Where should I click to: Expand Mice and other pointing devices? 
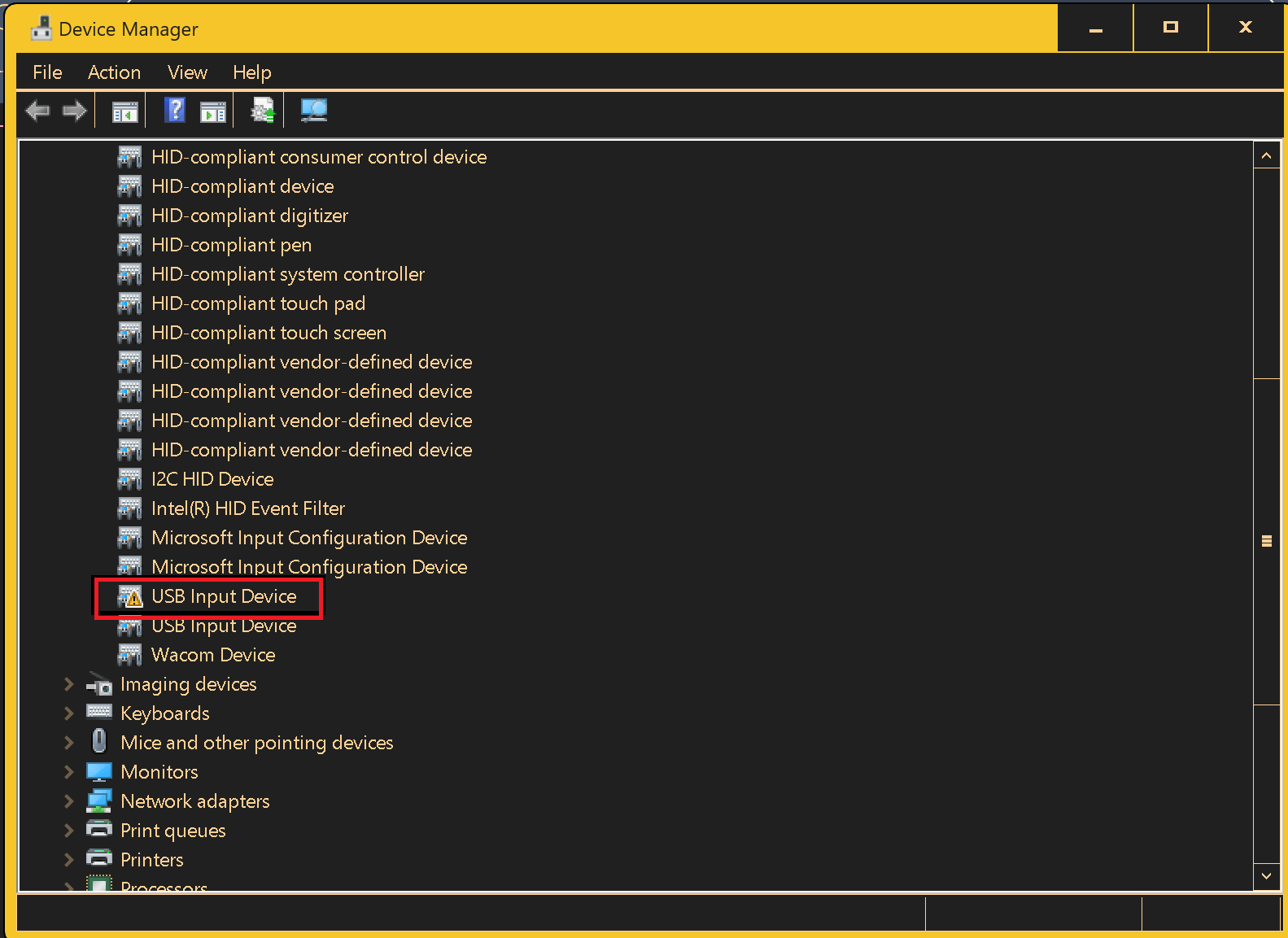coord(69,743)
